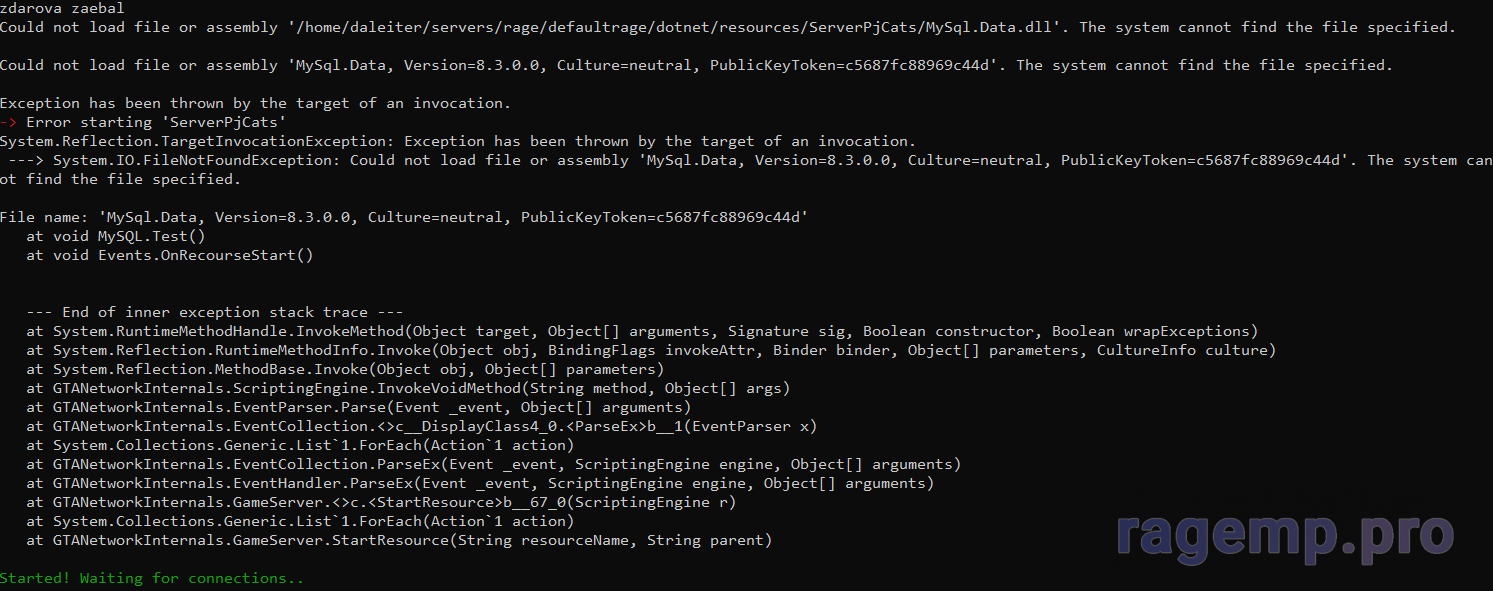Click the System.IO.FileNotFoundException line
Image resolution: width=1493 pixels, height=591 pixels.
746,170
